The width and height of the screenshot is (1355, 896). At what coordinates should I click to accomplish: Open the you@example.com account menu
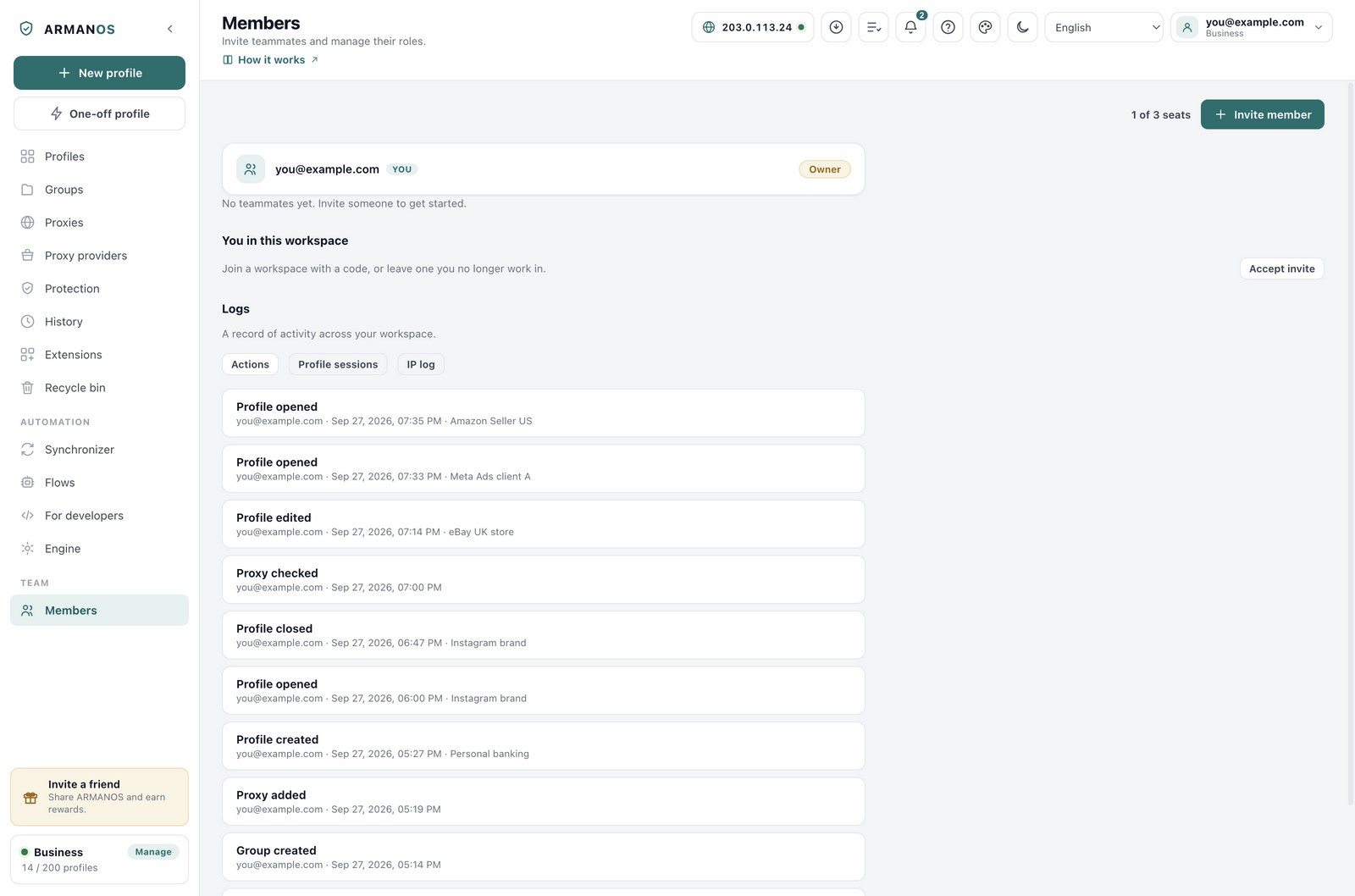(x=1252, y=27)
